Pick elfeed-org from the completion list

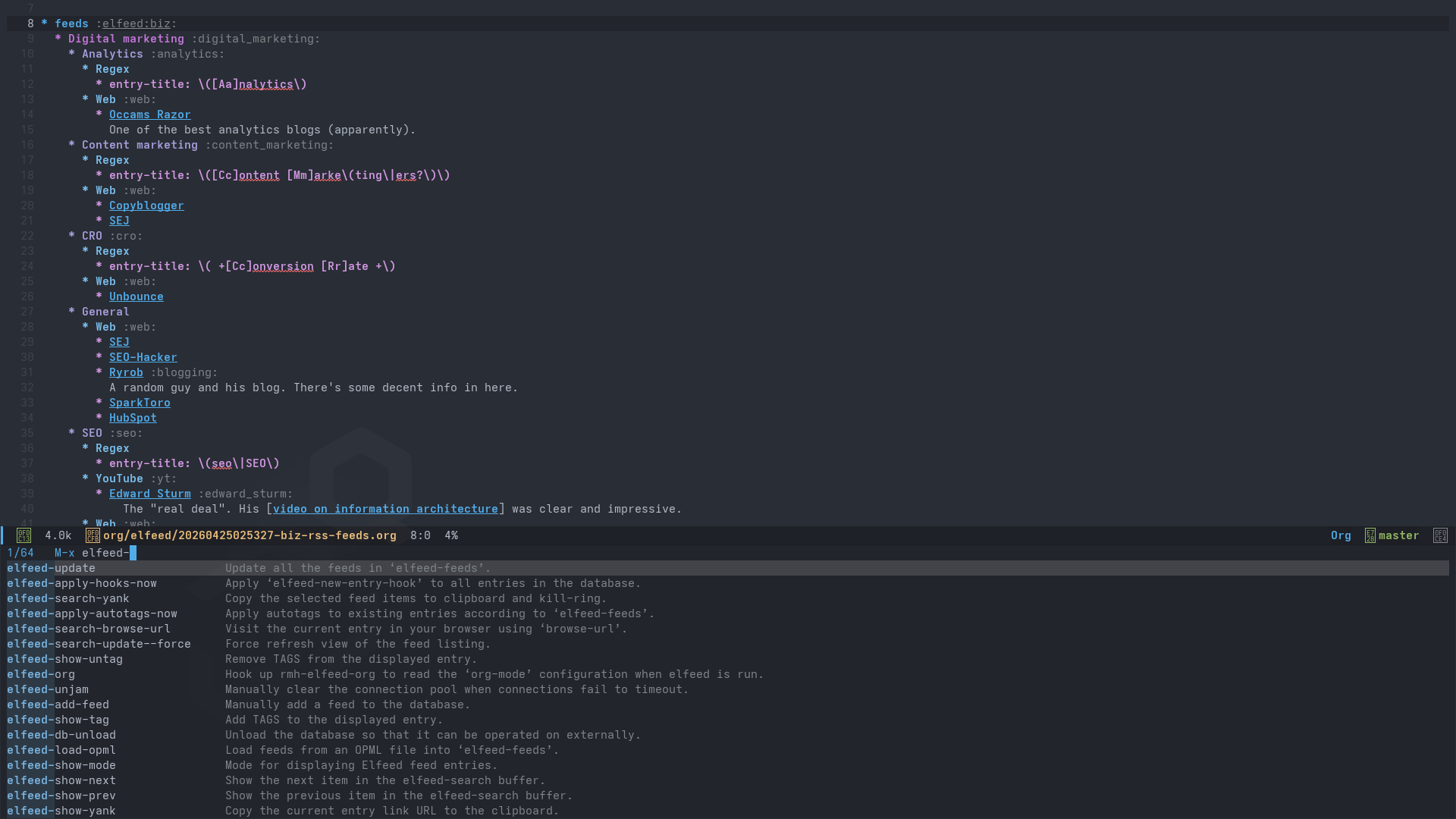tap(41, 674)
